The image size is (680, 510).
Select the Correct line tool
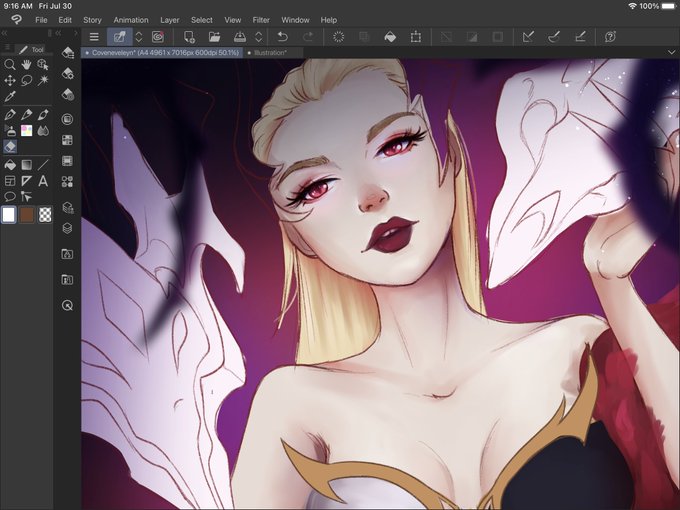coord(26,197)
